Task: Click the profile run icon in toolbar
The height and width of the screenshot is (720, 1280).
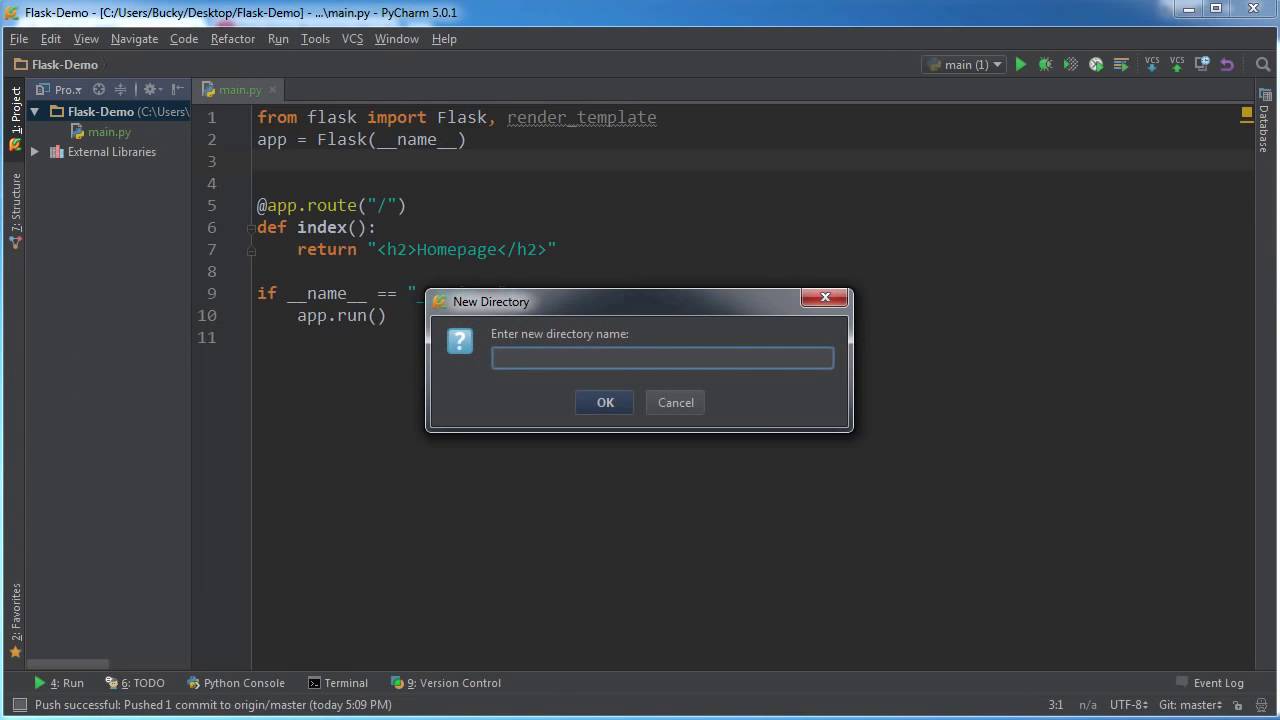Action: tap(1096, 64)
